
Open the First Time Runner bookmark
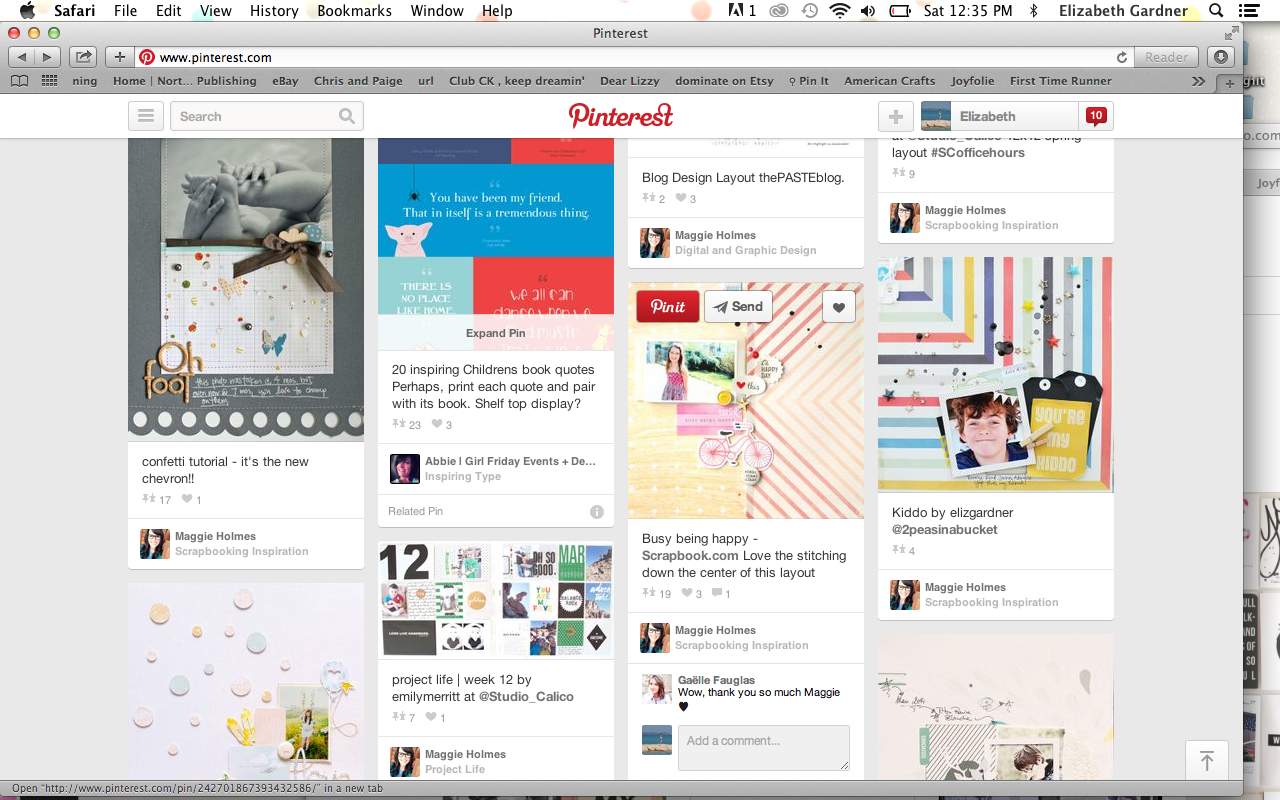coord(1060,81)
